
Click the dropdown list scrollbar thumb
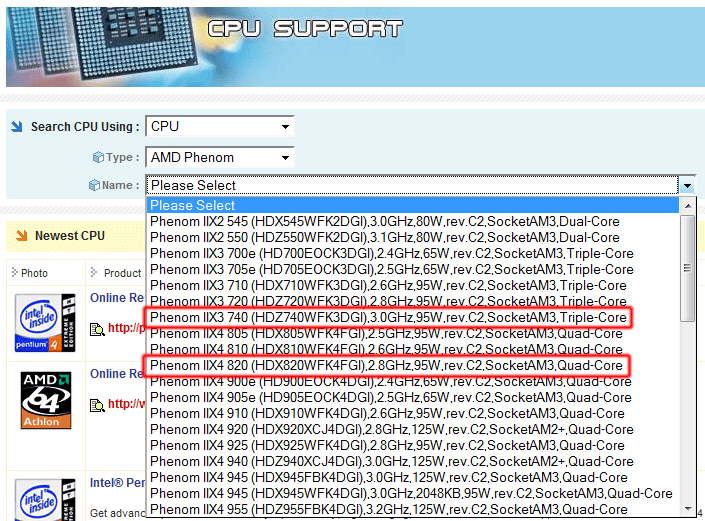(x=687, y=268)
